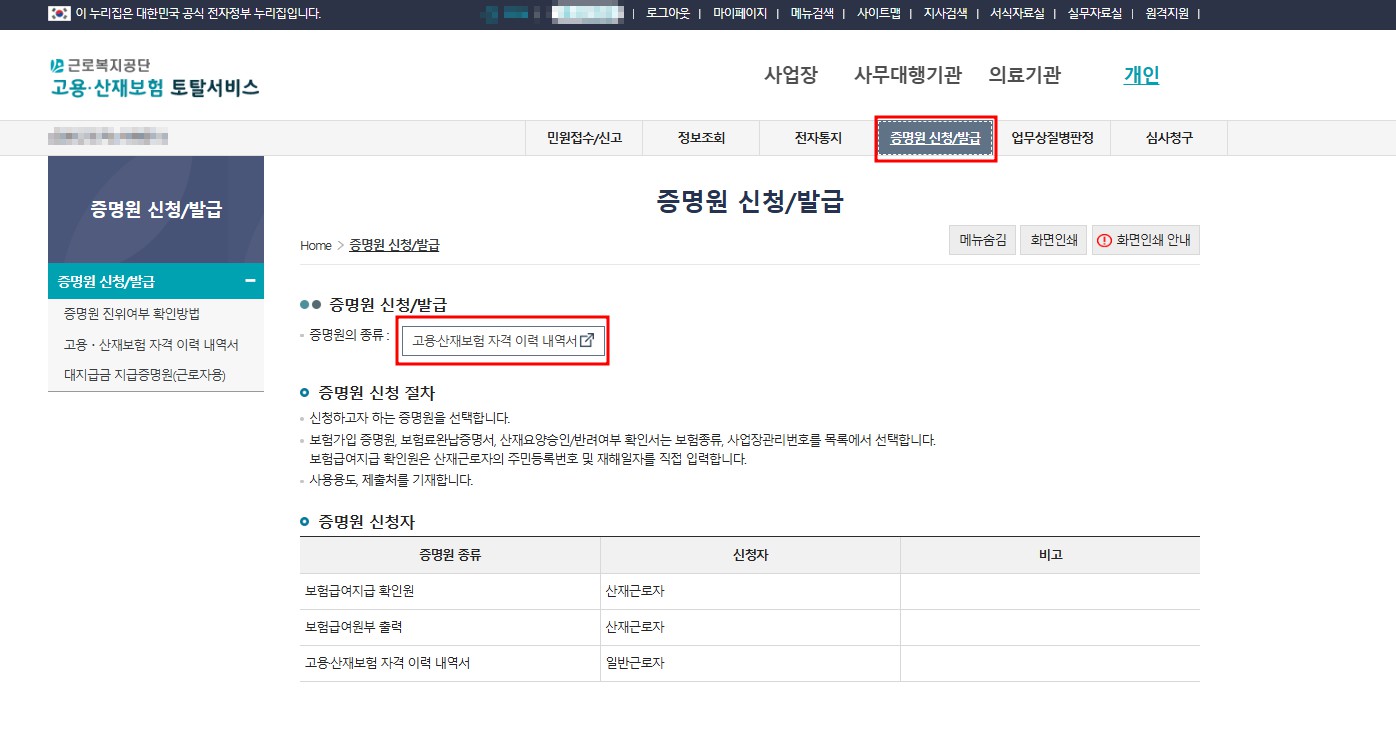Select the 의료기관 tab
Screen dimensions: 1396x750
point(1024,74)
